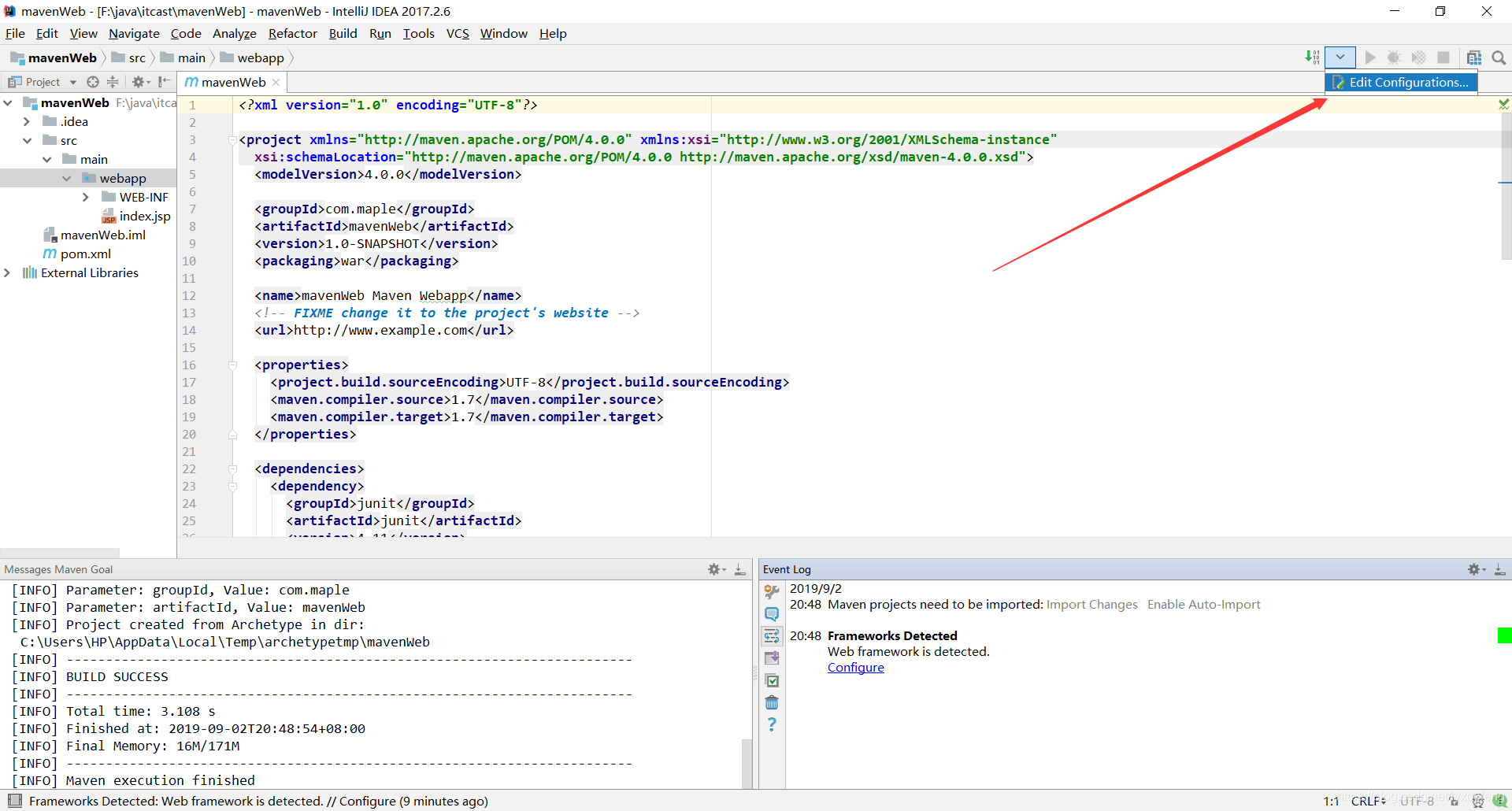Screen dimensions: 1512x811
Task: Click the editor's right vertical scrollbar
Action: tap(1506, 186)
